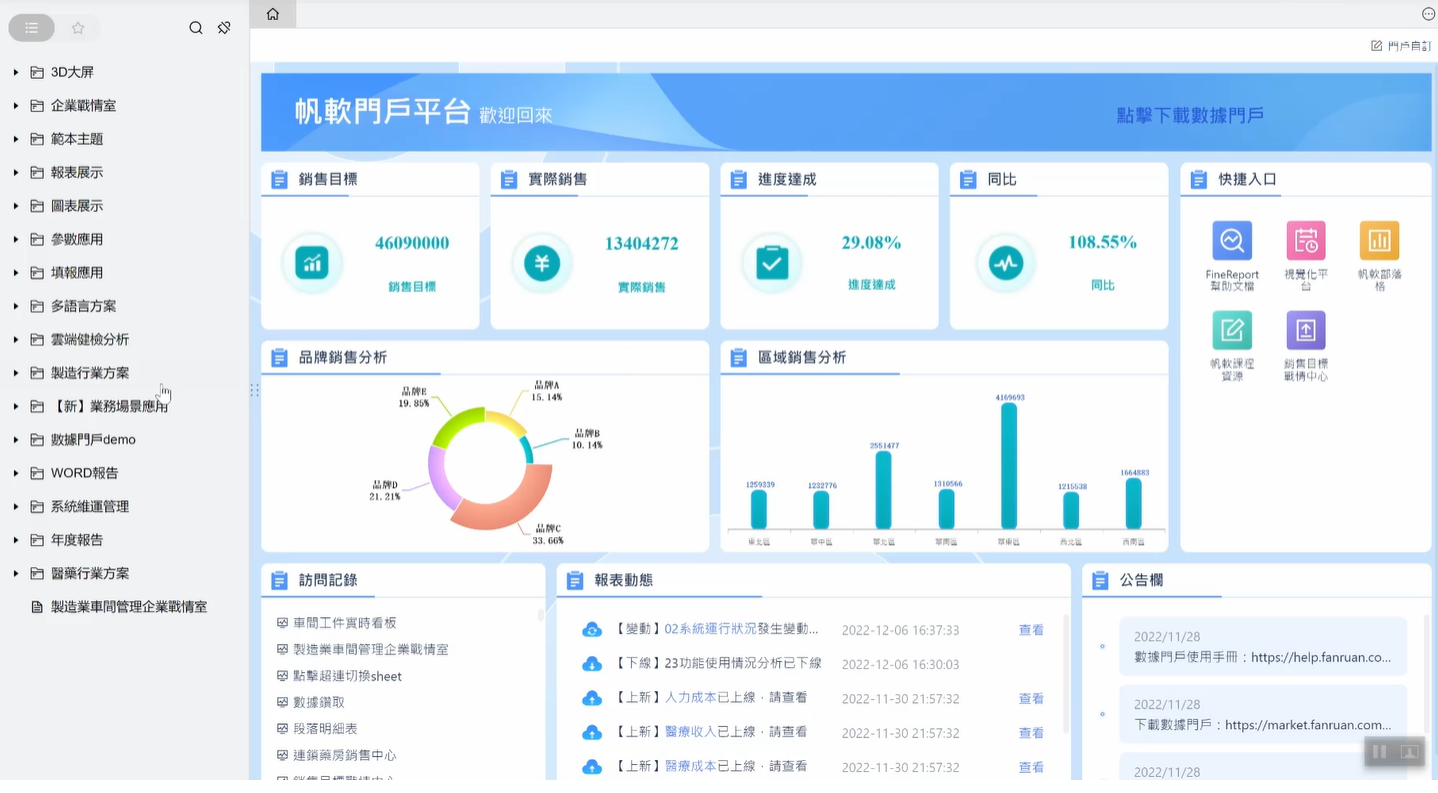The image size is (1438, 793).
Task: Pin the sidebar with the pin icon
Action: 224,28
